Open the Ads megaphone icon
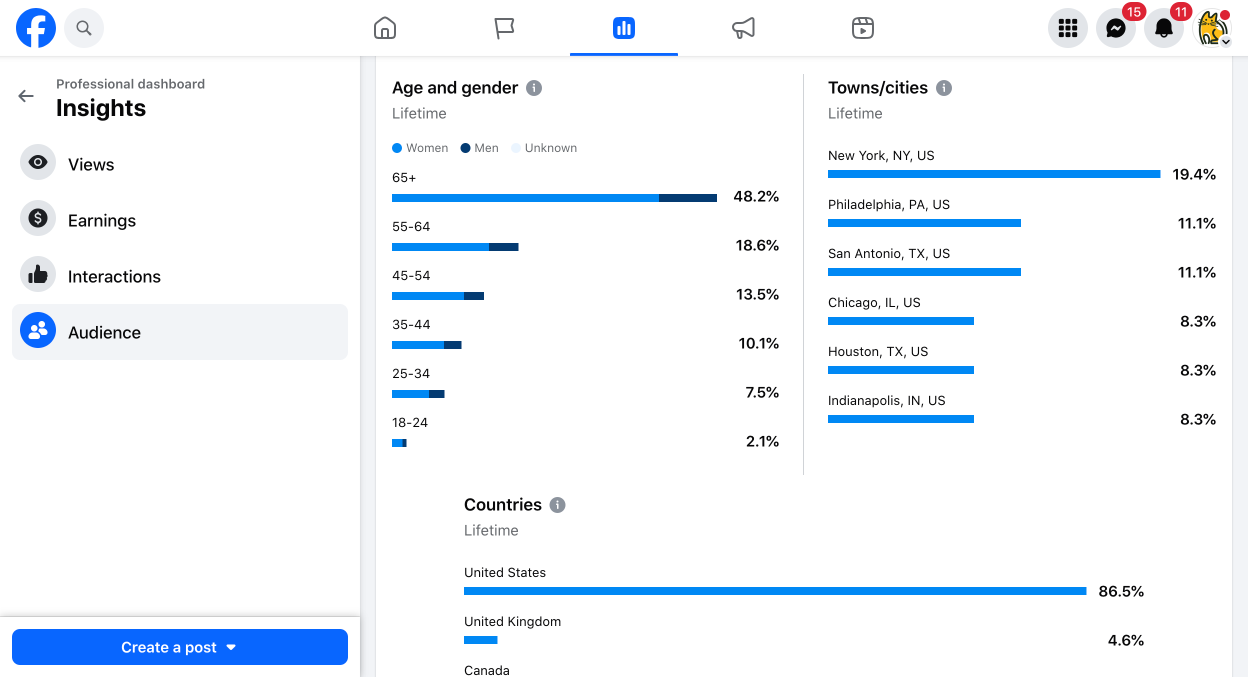This screenshot has height=677, width=1248. click(x=743, y=28)
